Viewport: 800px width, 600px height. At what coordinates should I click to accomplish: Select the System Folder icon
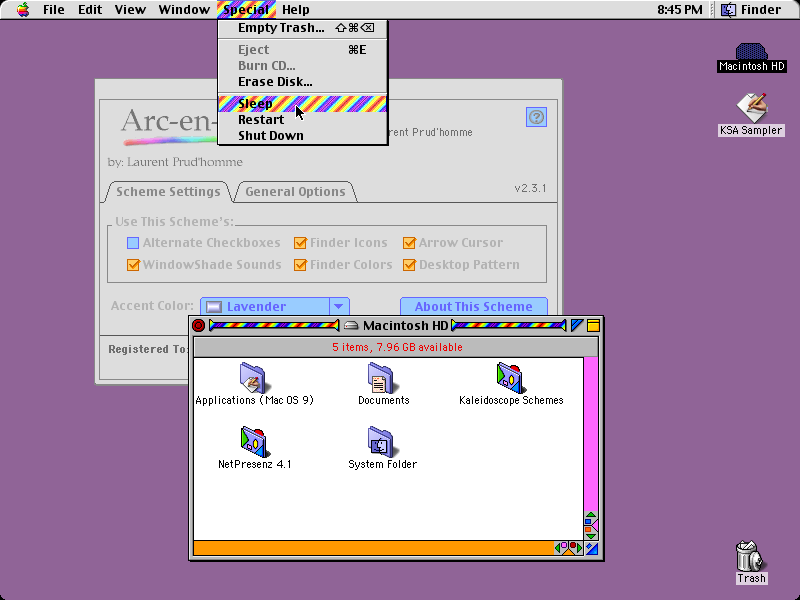[x=381, y=441]
